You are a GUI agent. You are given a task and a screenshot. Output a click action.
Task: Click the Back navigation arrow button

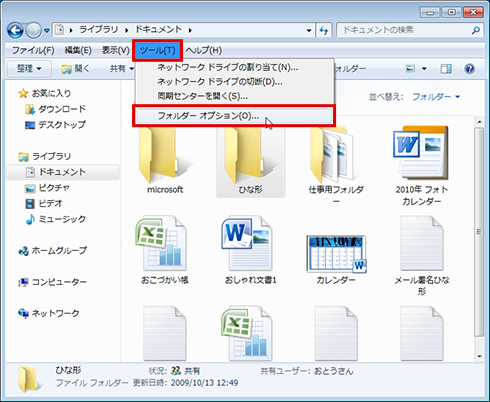pyautogui.click(x=15, y=31)
